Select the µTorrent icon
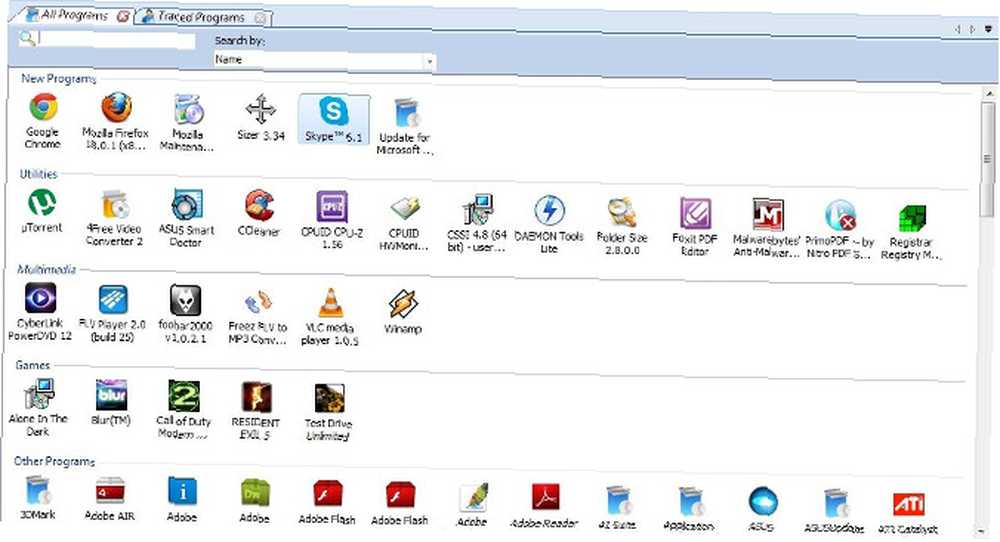The width and height of the screenshot is (1000, 542). [42, 203]
